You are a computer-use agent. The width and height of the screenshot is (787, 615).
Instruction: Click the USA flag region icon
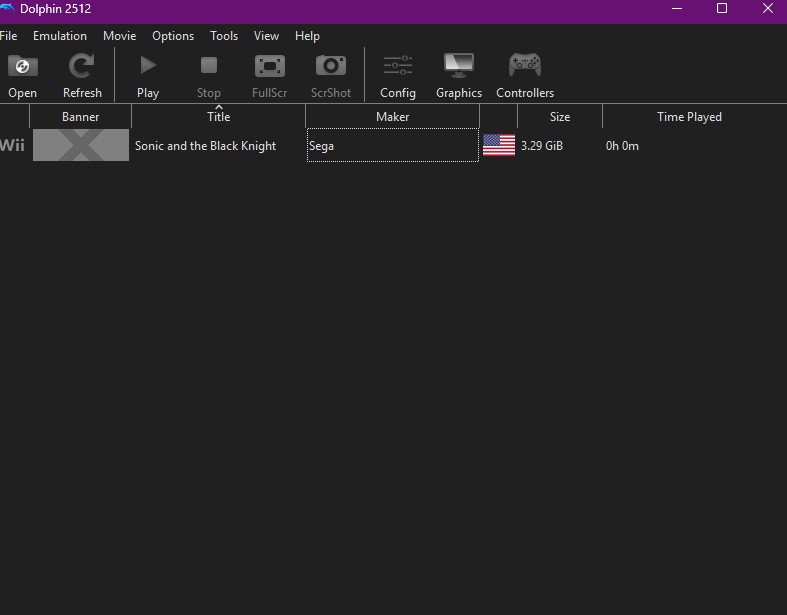[x=499, y=146]
